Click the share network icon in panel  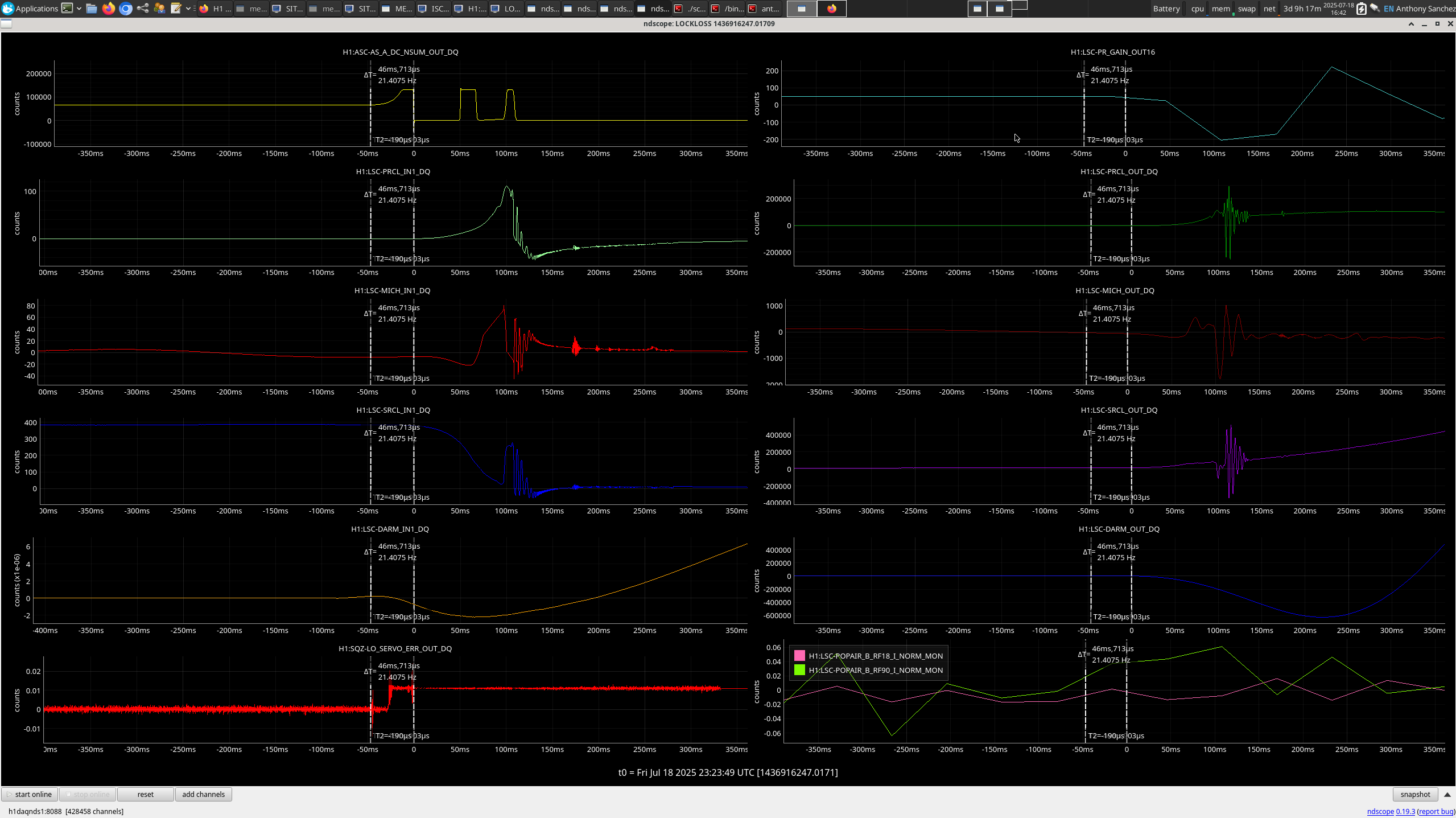click(143, 9)
